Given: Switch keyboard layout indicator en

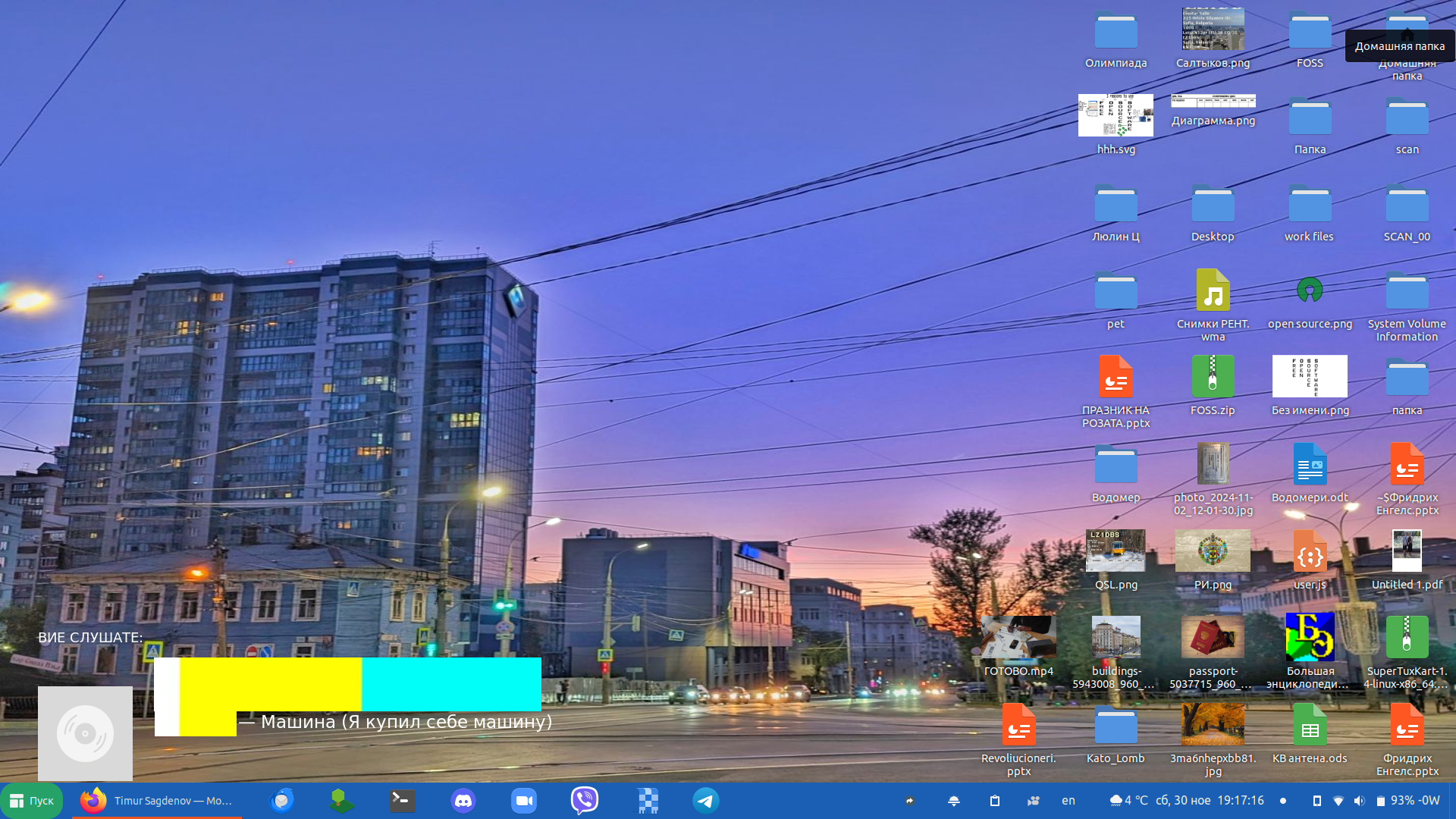Looking at the screenshot, I should pos(1068,801).
